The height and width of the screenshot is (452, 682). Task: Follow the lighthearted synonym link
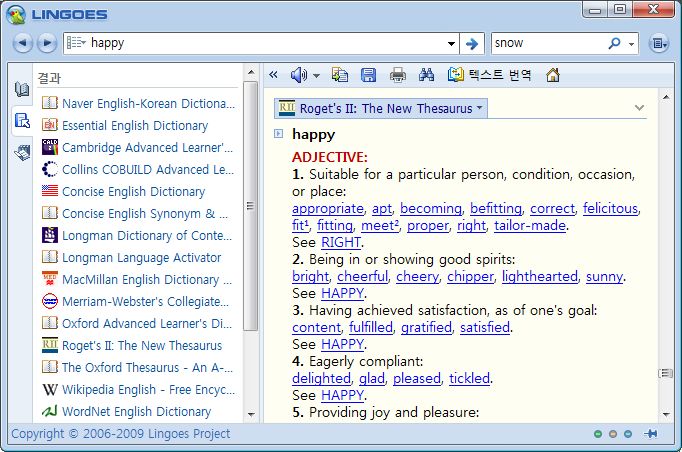click(540, 276)
